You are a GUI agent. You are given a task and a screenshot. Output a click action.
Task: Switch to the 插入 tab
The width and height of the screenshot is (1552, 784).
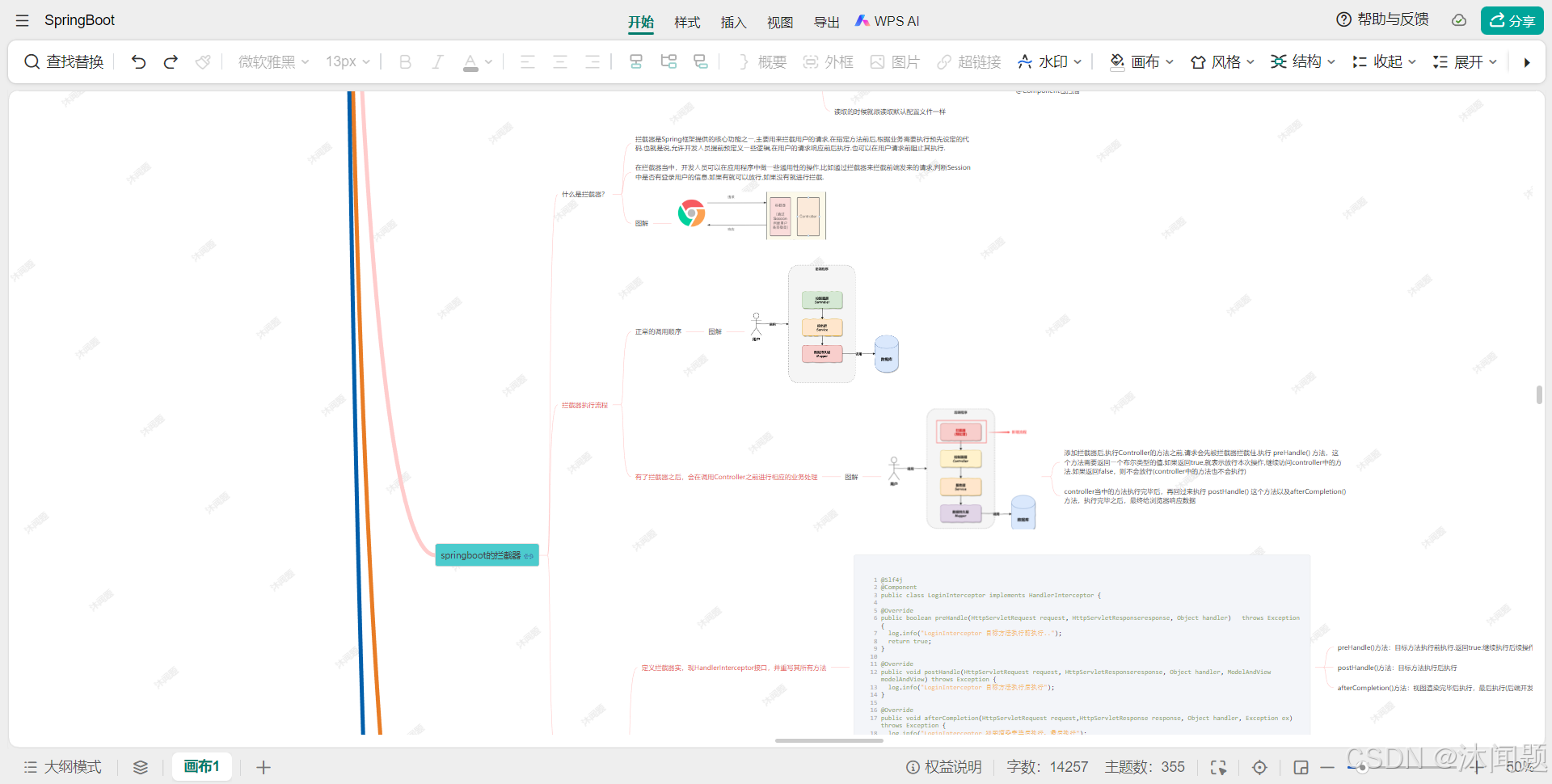coord(733,22)
